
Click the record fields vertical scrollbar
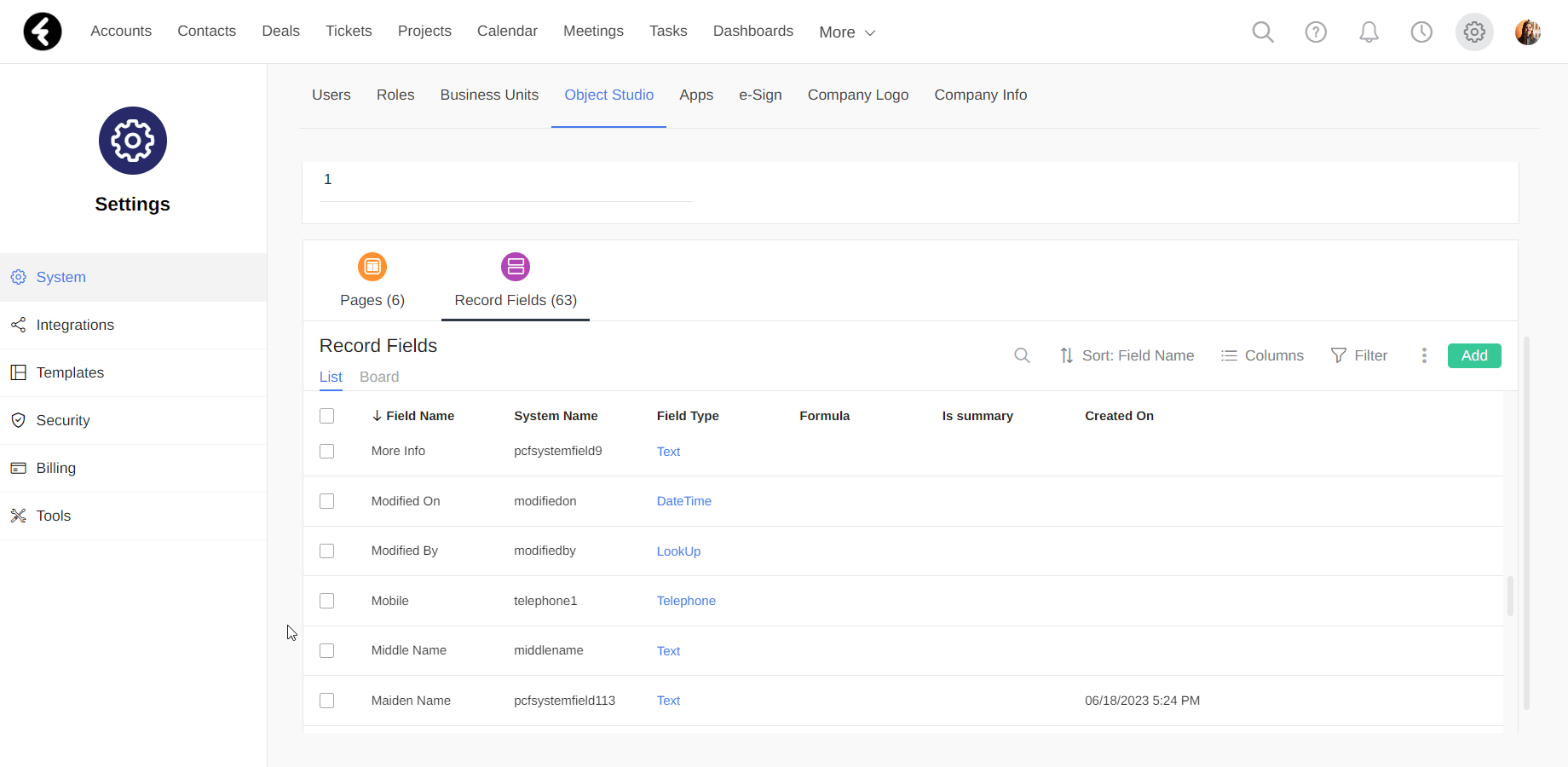1510,597
